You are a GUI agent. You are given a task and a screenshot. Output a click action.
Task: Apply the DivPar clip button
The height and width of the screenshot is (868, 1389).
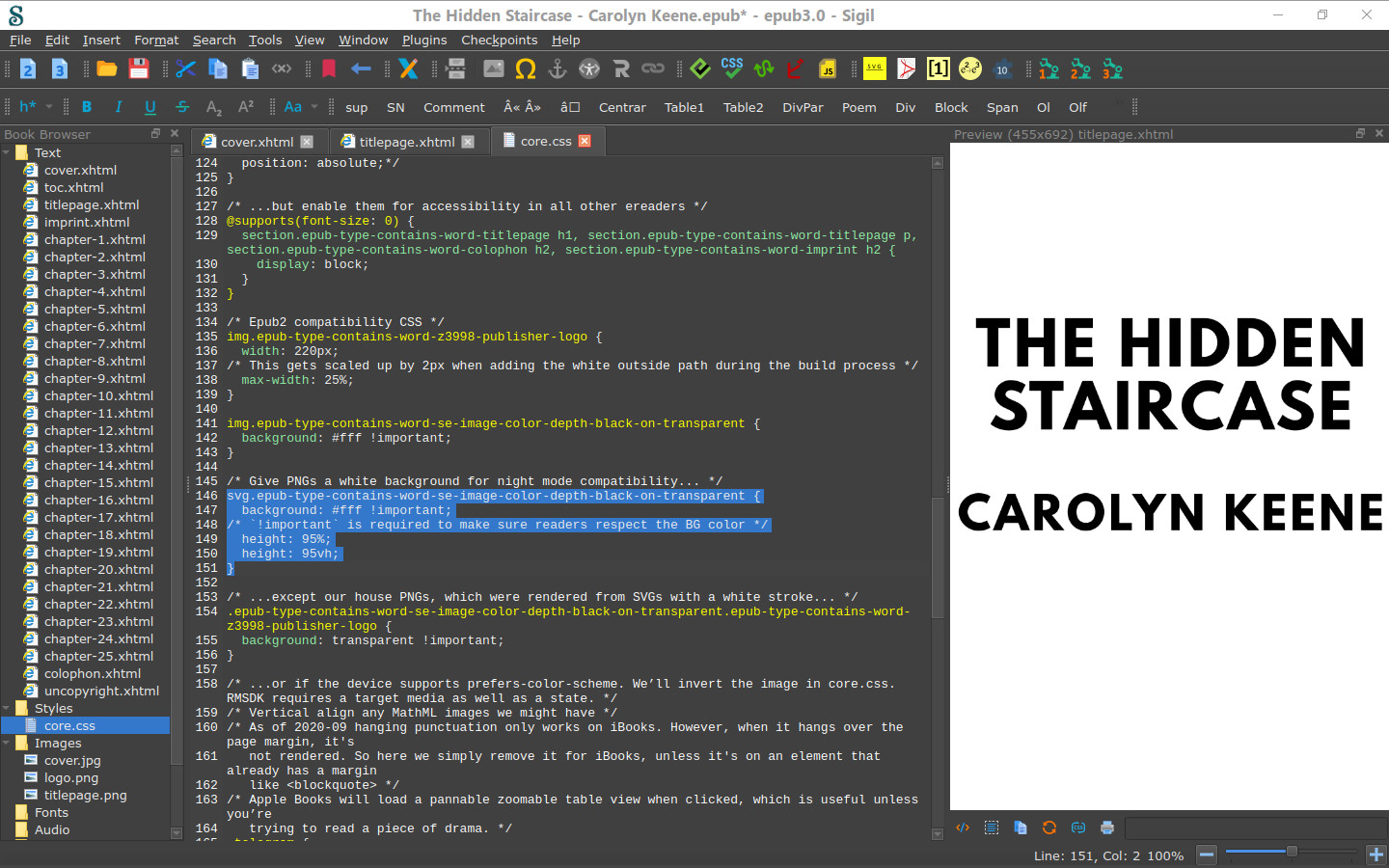tap(803, 107)
